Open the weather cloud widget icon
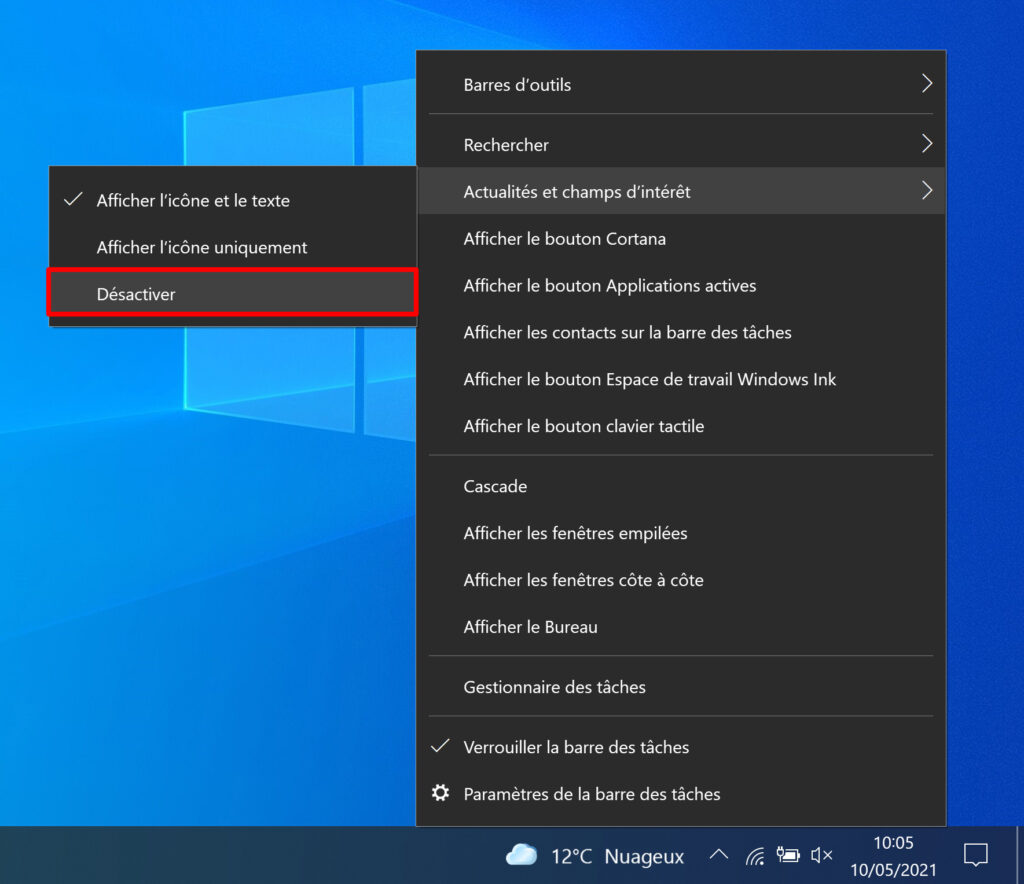Viewport: 1024px width, 884px height. tap(521, 855)
